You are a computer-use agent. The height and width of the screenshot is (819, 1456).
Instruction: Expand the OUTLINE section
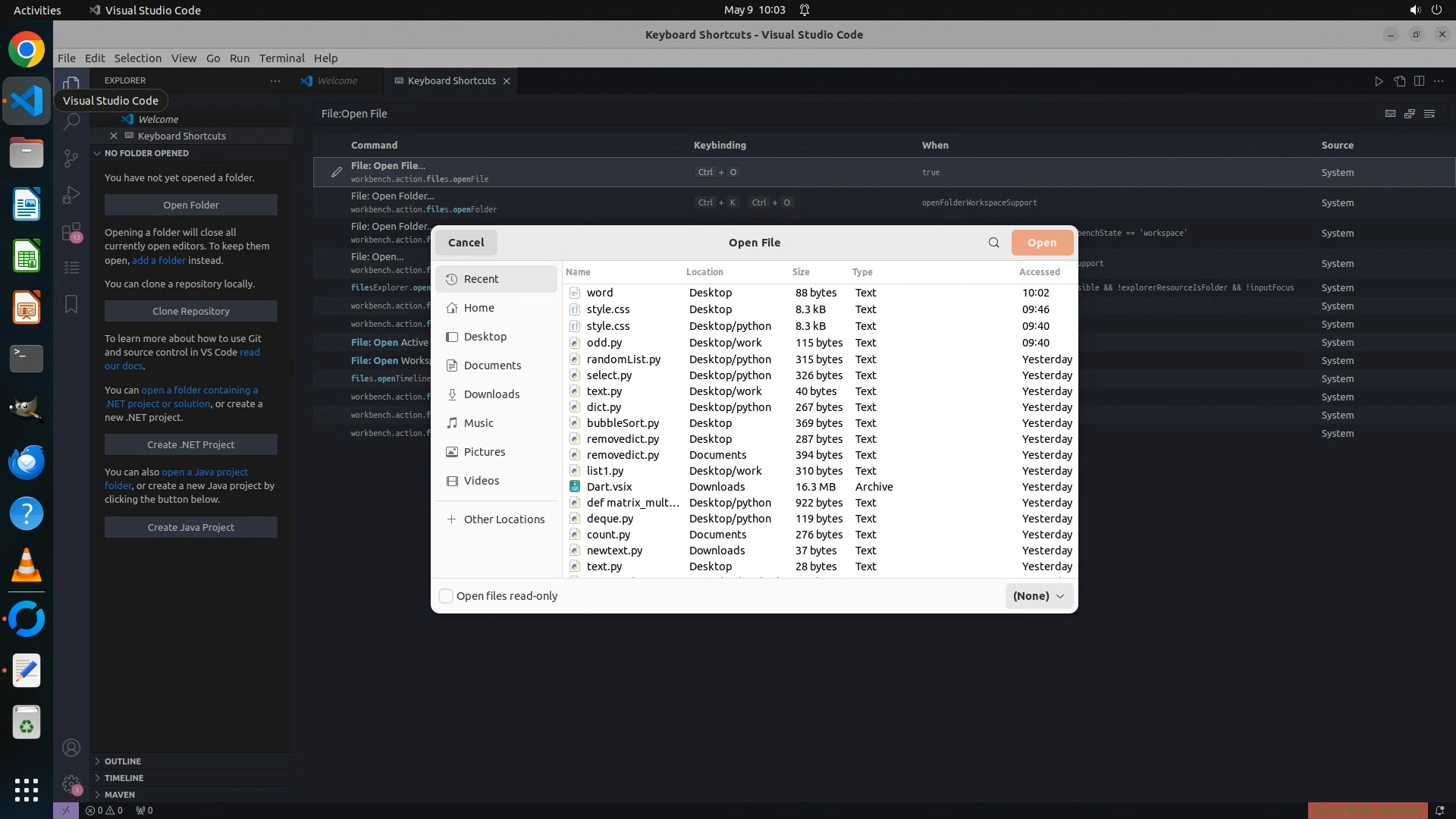[x=123, y=761]
